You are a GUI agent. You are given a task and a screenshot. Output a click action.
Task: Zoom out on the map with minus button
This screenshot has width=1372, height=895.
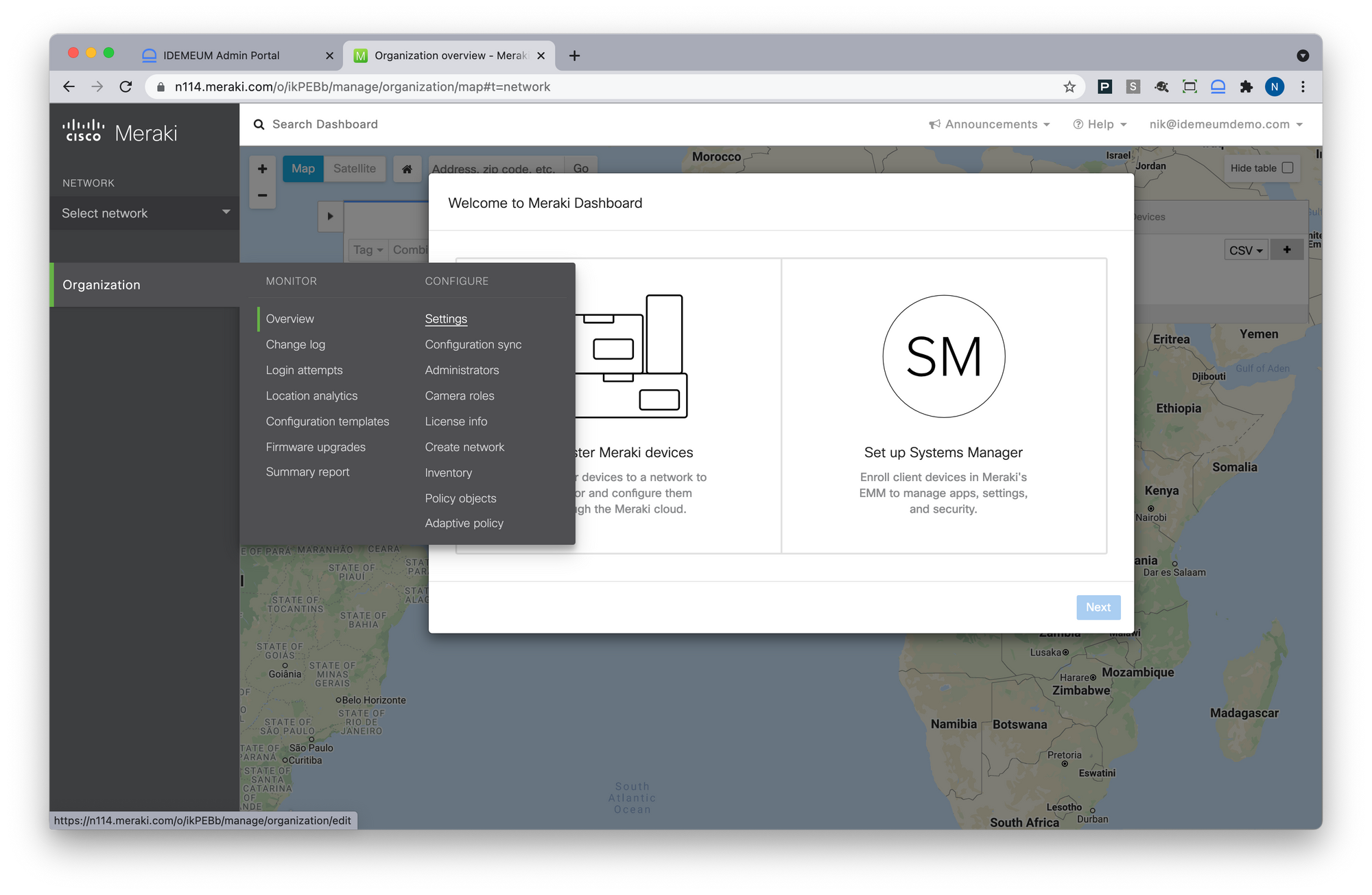point(262,196)
